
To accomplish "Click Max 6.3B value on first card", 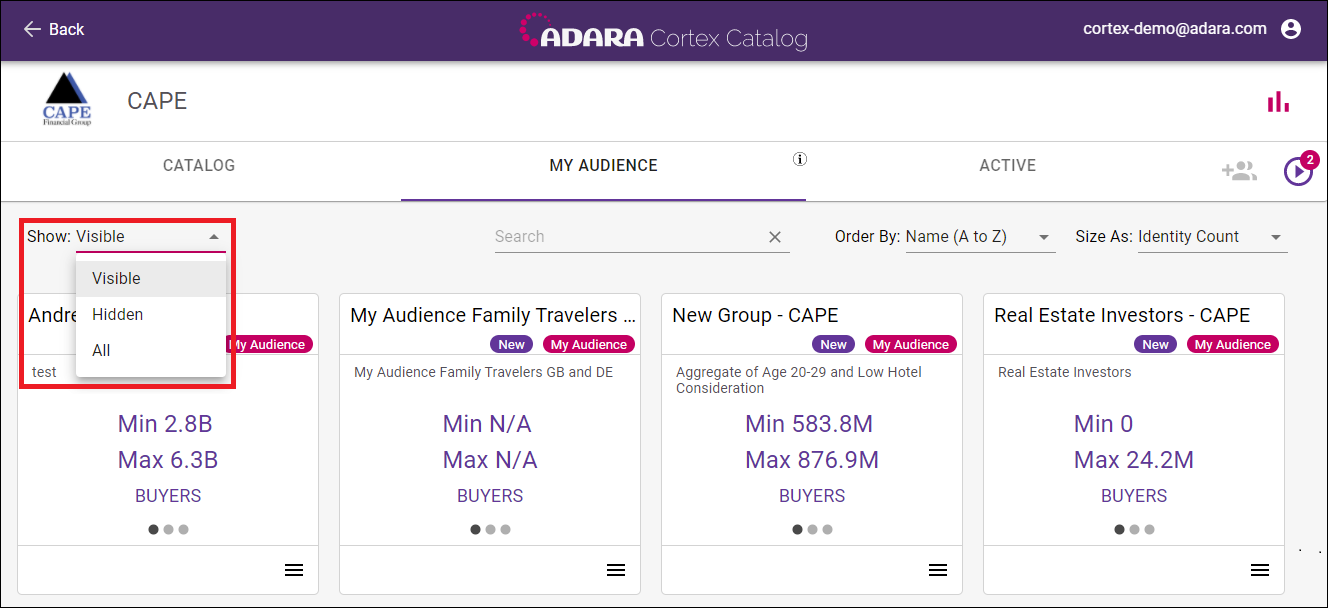I will 168,460.
